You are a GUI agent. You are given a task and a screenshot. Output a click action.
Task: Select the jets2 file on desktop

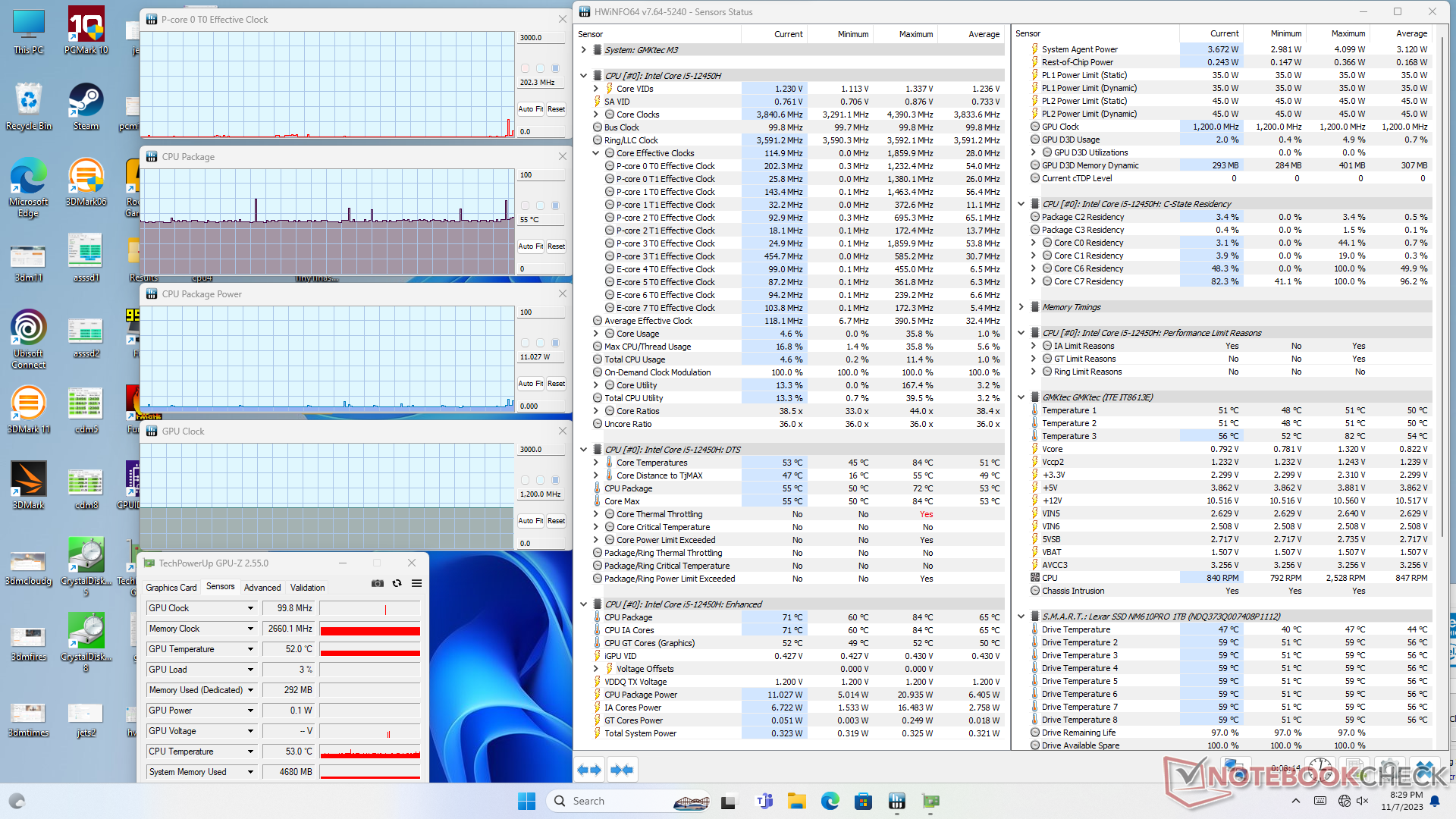[86, 719]
